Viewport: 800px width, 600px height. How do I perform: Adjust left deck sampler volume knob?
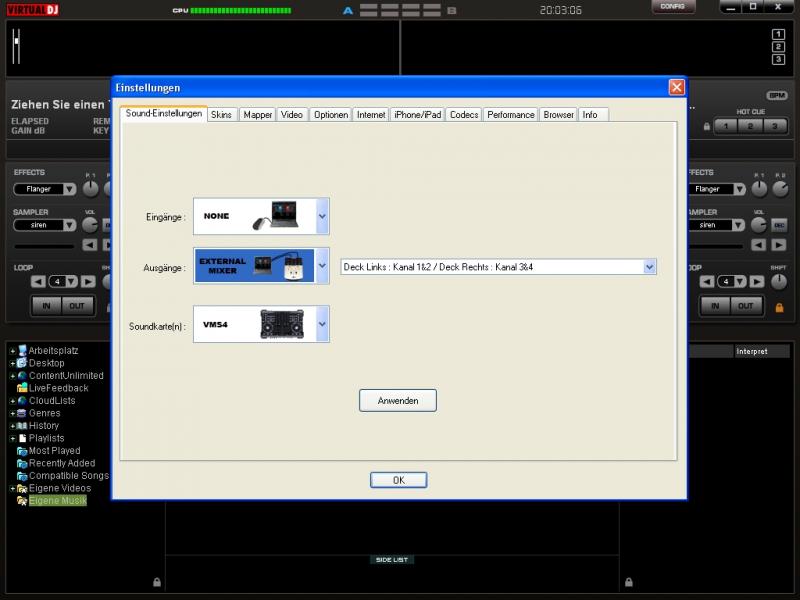pyautogui.click(x=90, y=225)
